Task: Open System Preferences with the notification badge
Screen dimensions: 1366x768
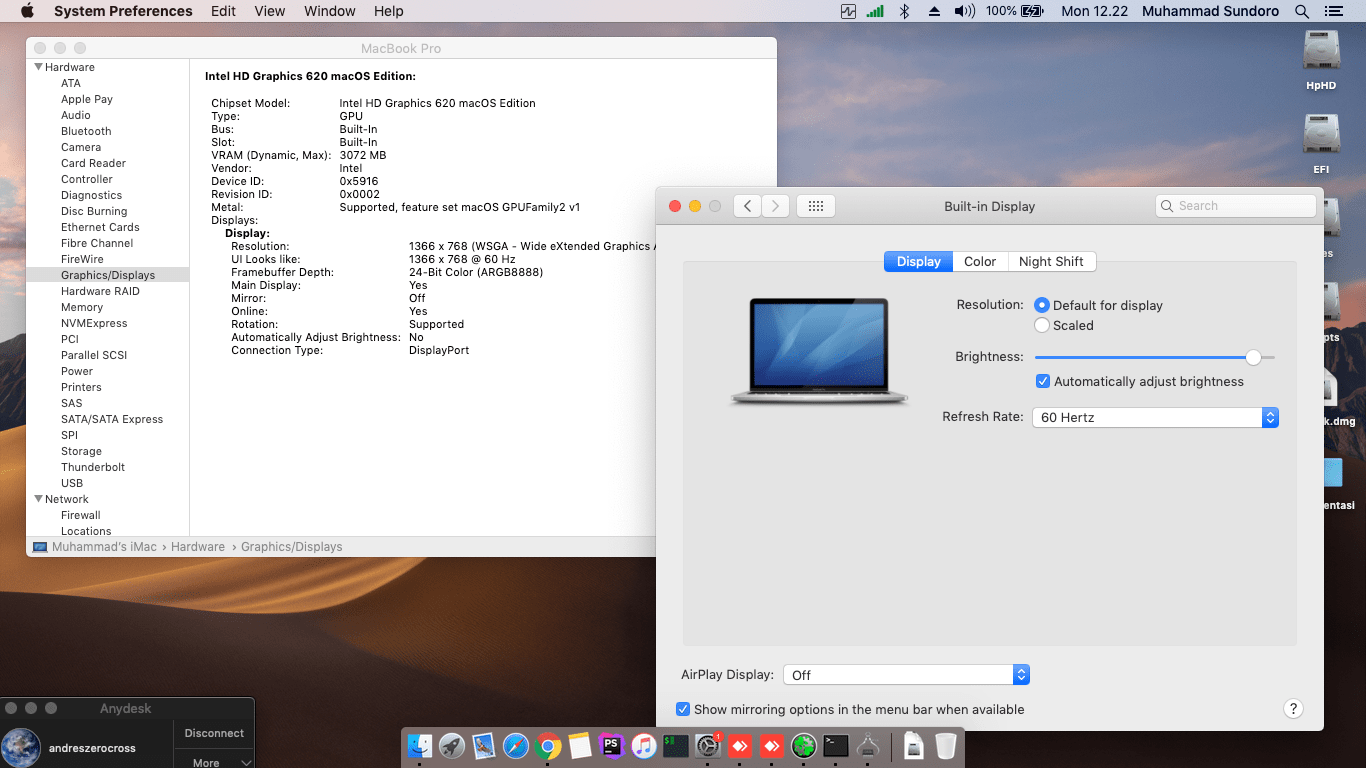Action: pyautogui.click(x=707, y=745)
